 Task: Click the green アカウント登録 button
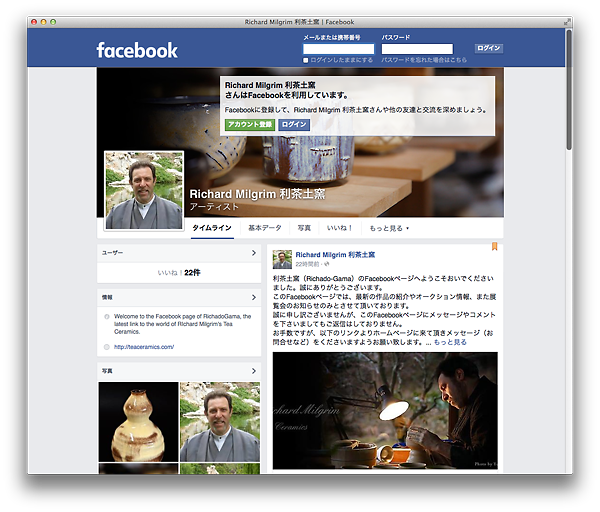click(x=250, y=125)
